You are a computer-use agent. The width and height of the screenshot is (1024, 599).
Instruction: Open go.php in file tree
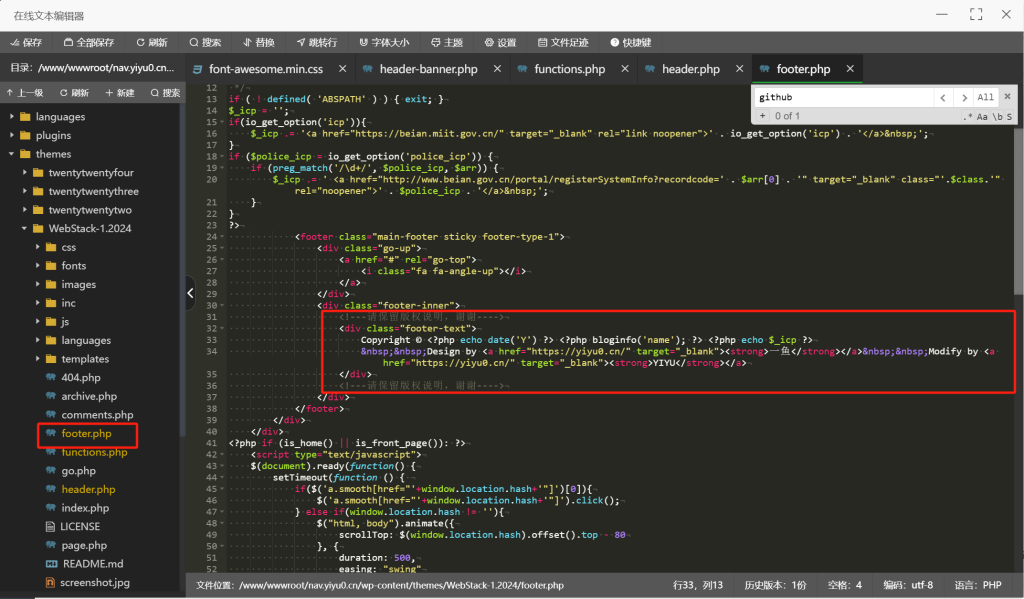78,471
